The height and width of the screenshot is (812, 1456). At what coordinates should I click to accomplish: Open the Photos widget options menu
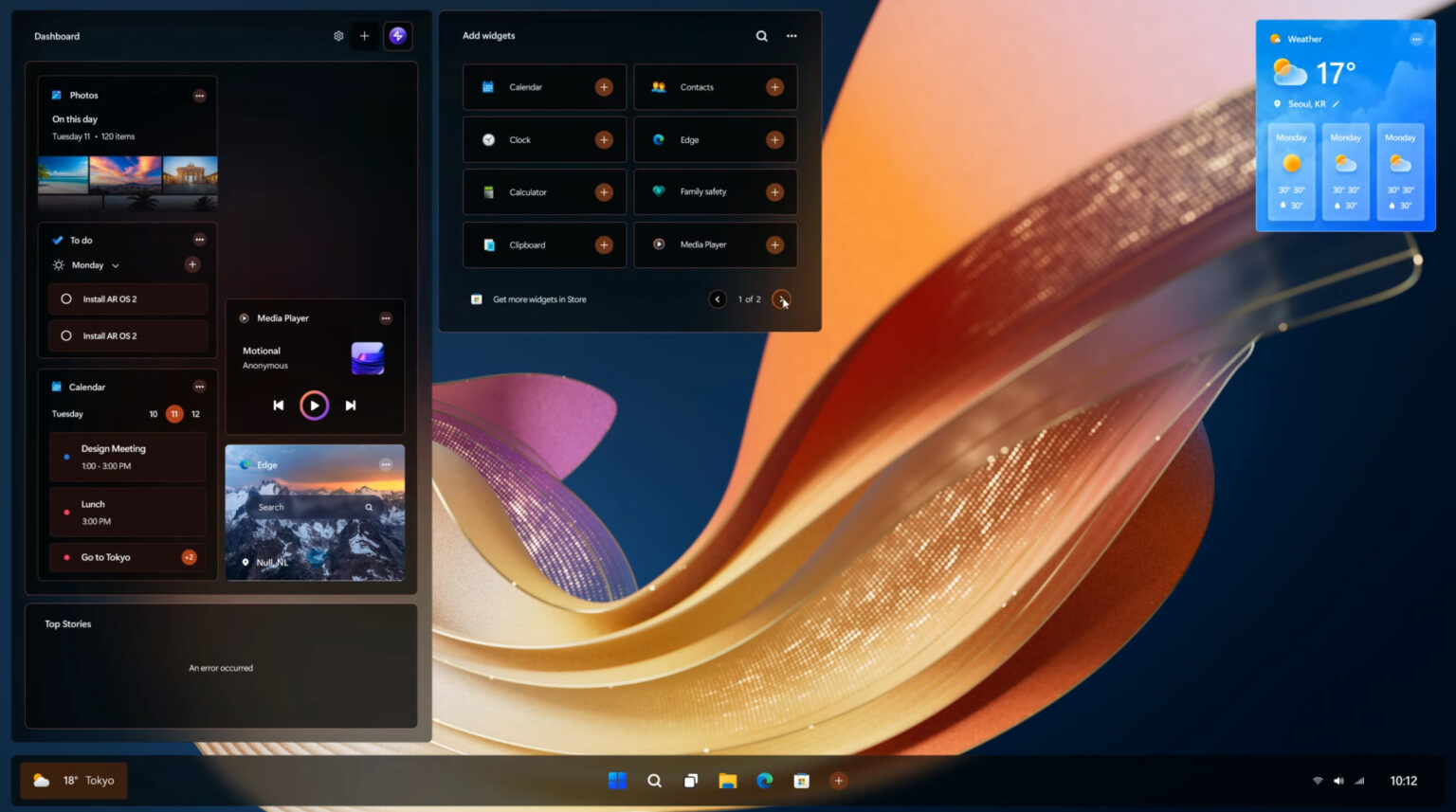click(x=200, y=95)
